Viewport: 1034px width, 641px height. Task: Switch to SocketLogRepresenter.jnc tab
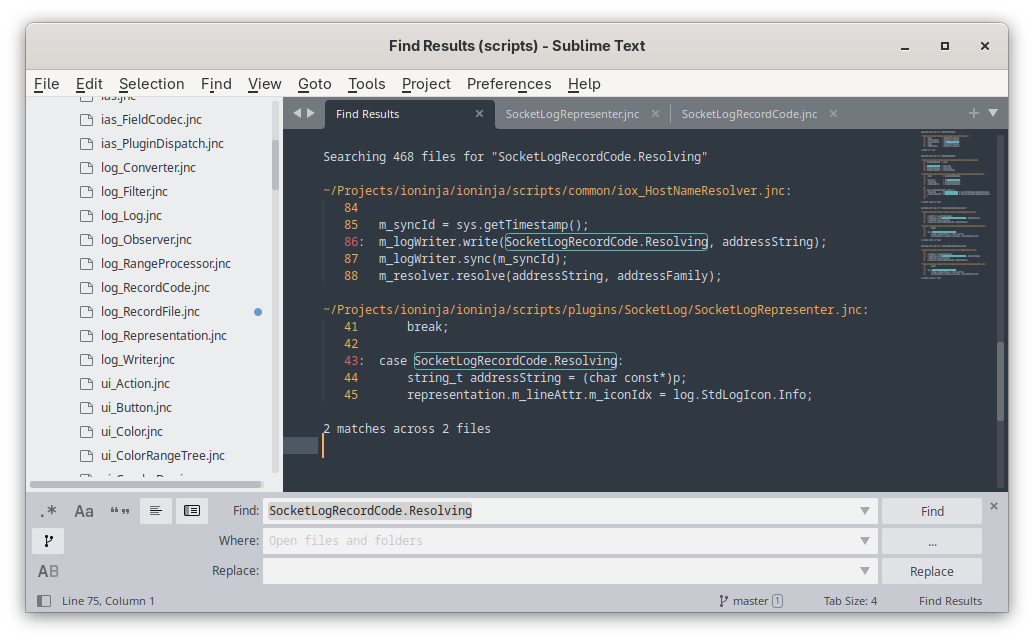pyautogui.click(x=572, y=114)
